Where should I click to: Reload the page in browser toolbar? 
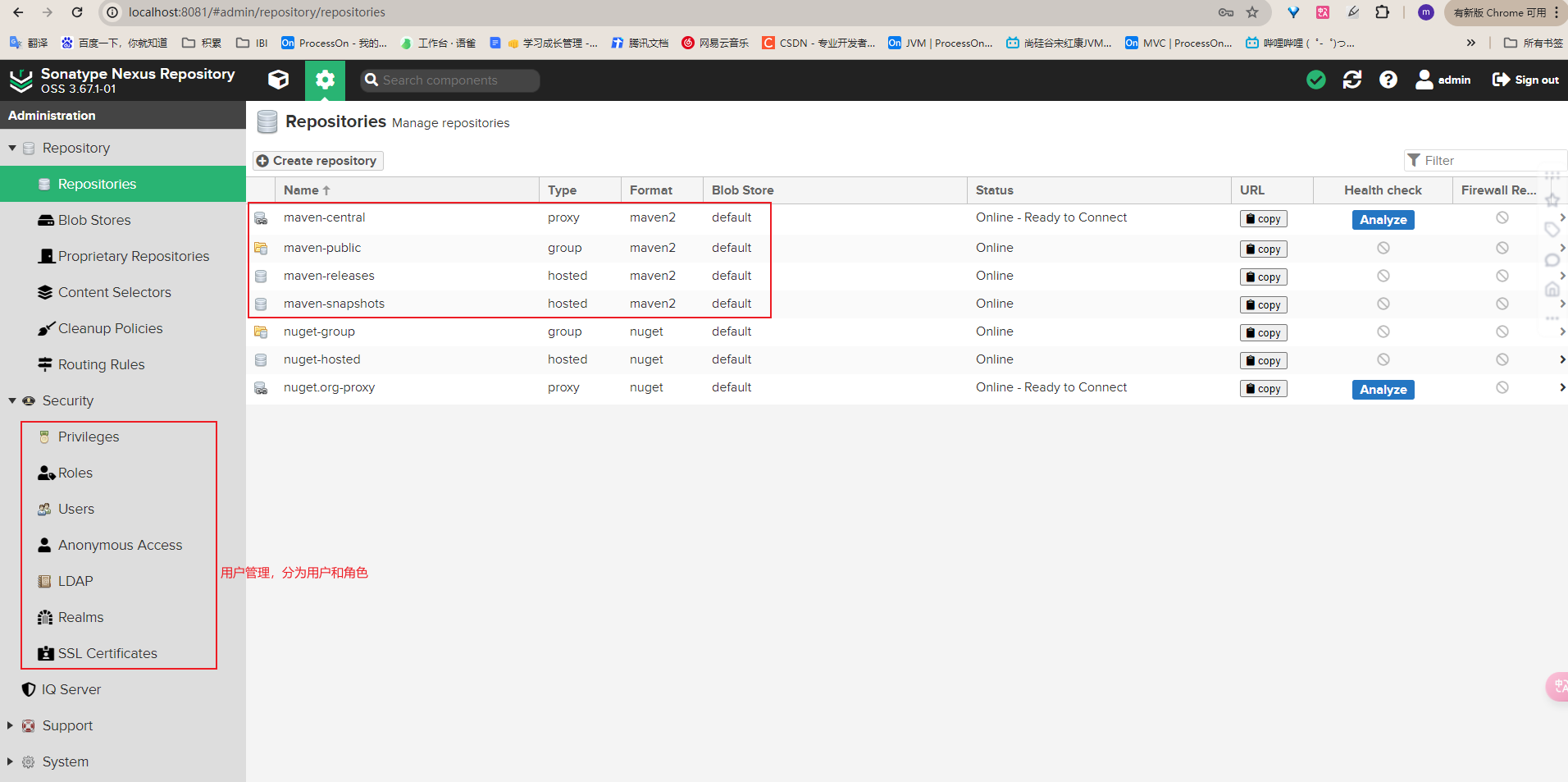pos(77,12)
